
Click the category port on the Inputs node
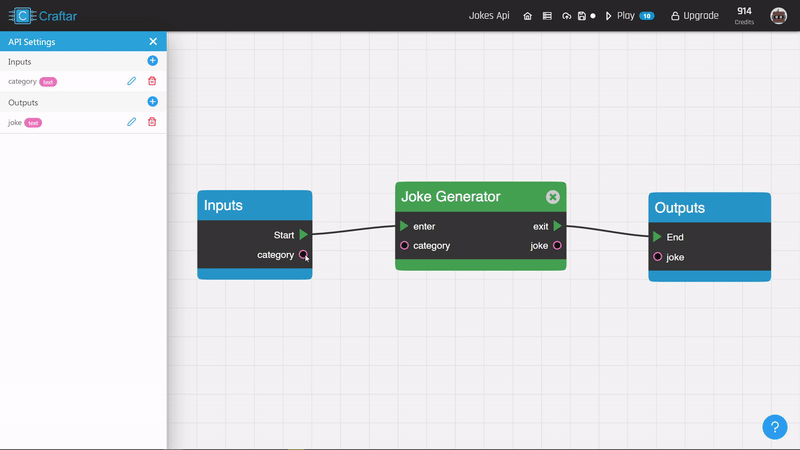click(303, 255)
